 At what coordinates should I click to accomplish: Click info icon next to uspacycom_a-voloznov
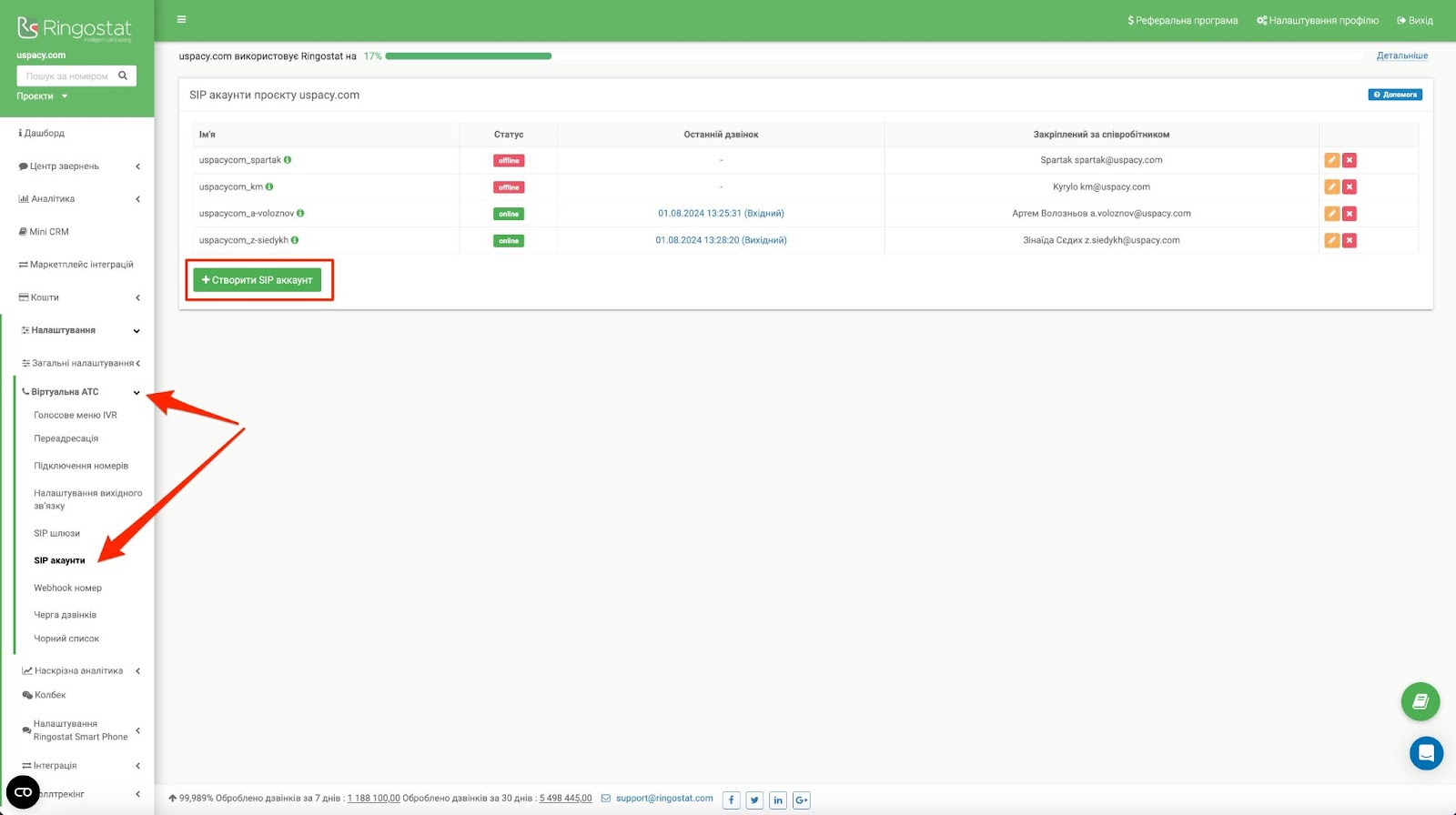coord(300,214)
